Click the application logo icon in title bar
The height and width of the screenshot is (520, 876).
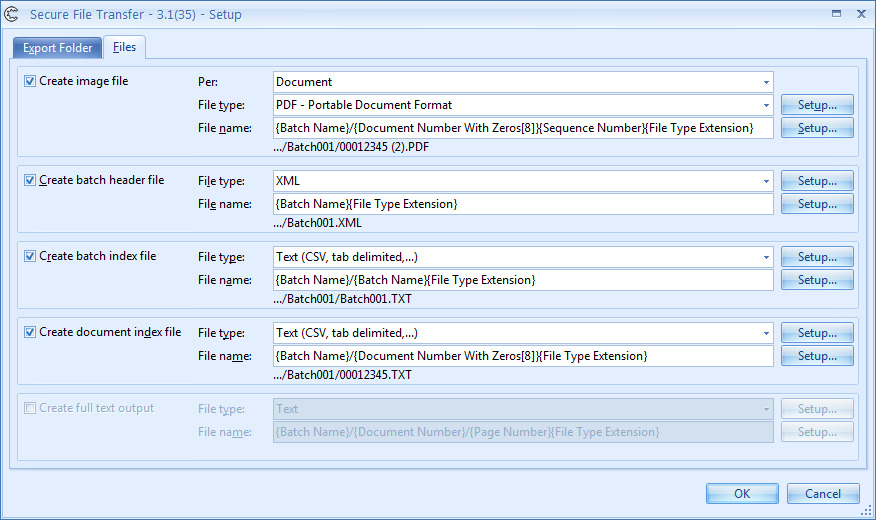pos(14,14)
